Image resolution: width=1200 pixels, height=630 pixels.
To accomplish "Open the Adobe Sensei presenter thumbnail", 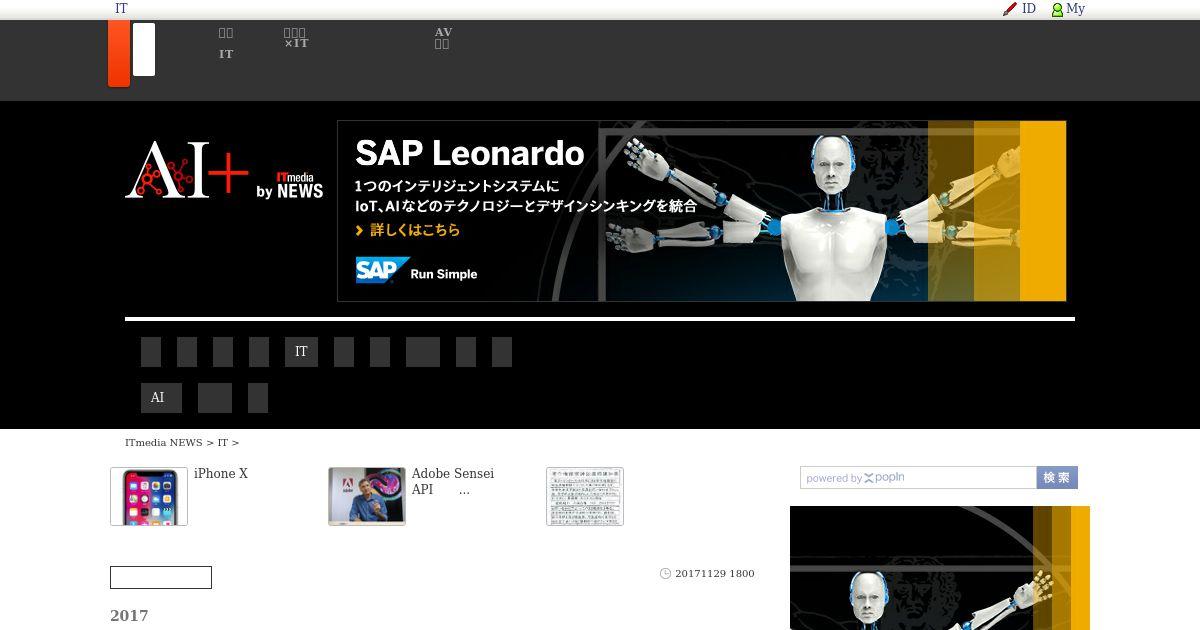I will [x=367, y=496].
